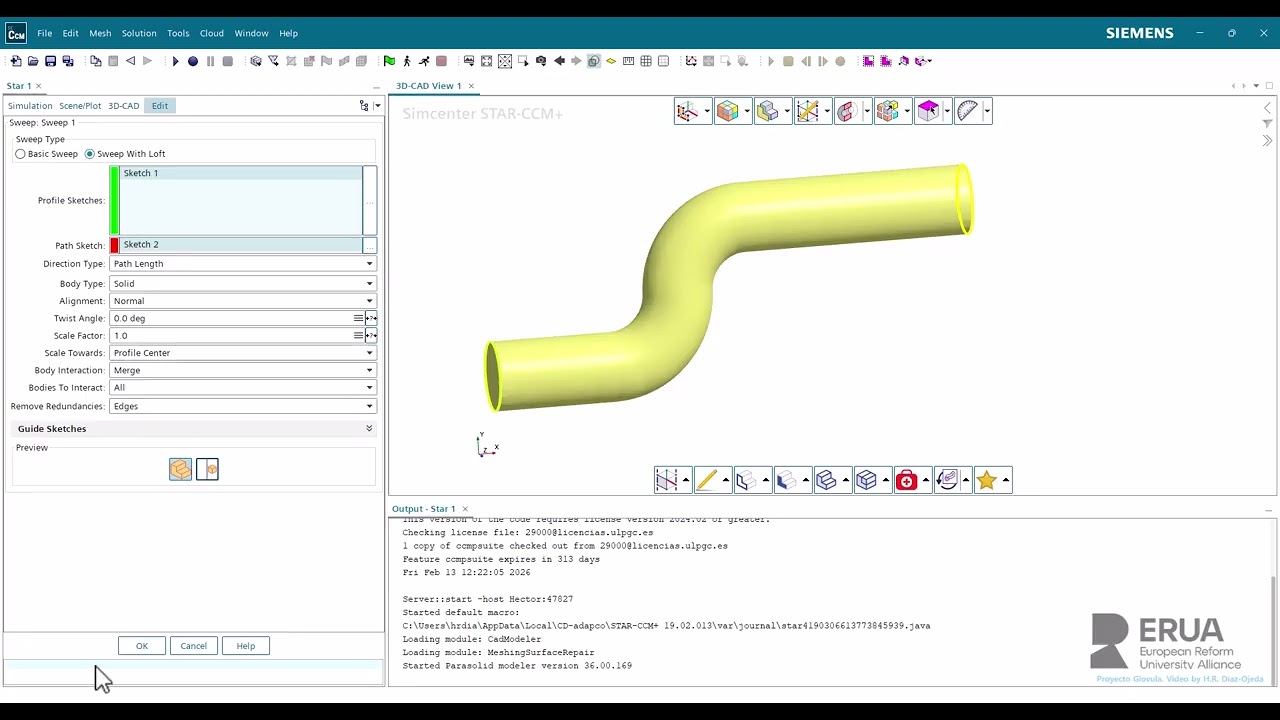This screenshot has height=720, width=1280.
Task: Click the Twist Angle input field
Action: pos(231,318)
